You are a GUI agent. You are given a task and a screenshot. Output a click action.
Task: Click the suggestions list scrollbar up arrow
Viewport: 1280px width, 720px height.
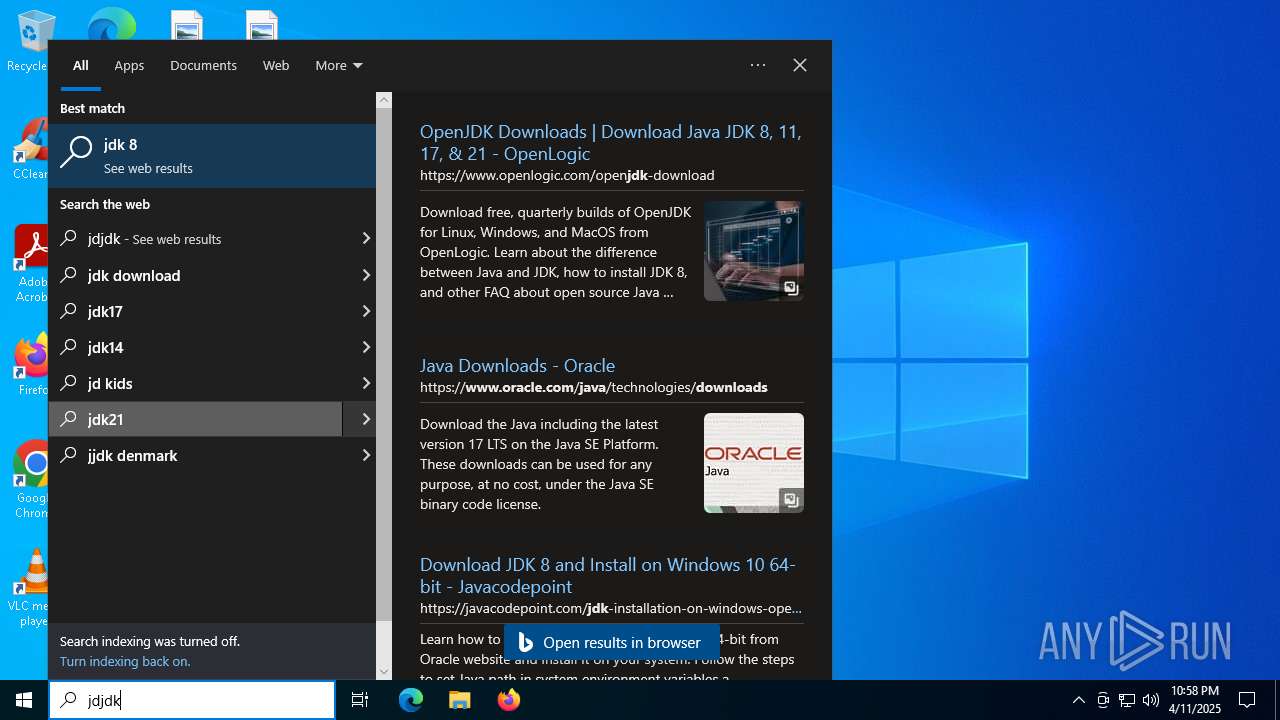click(384, 100)
